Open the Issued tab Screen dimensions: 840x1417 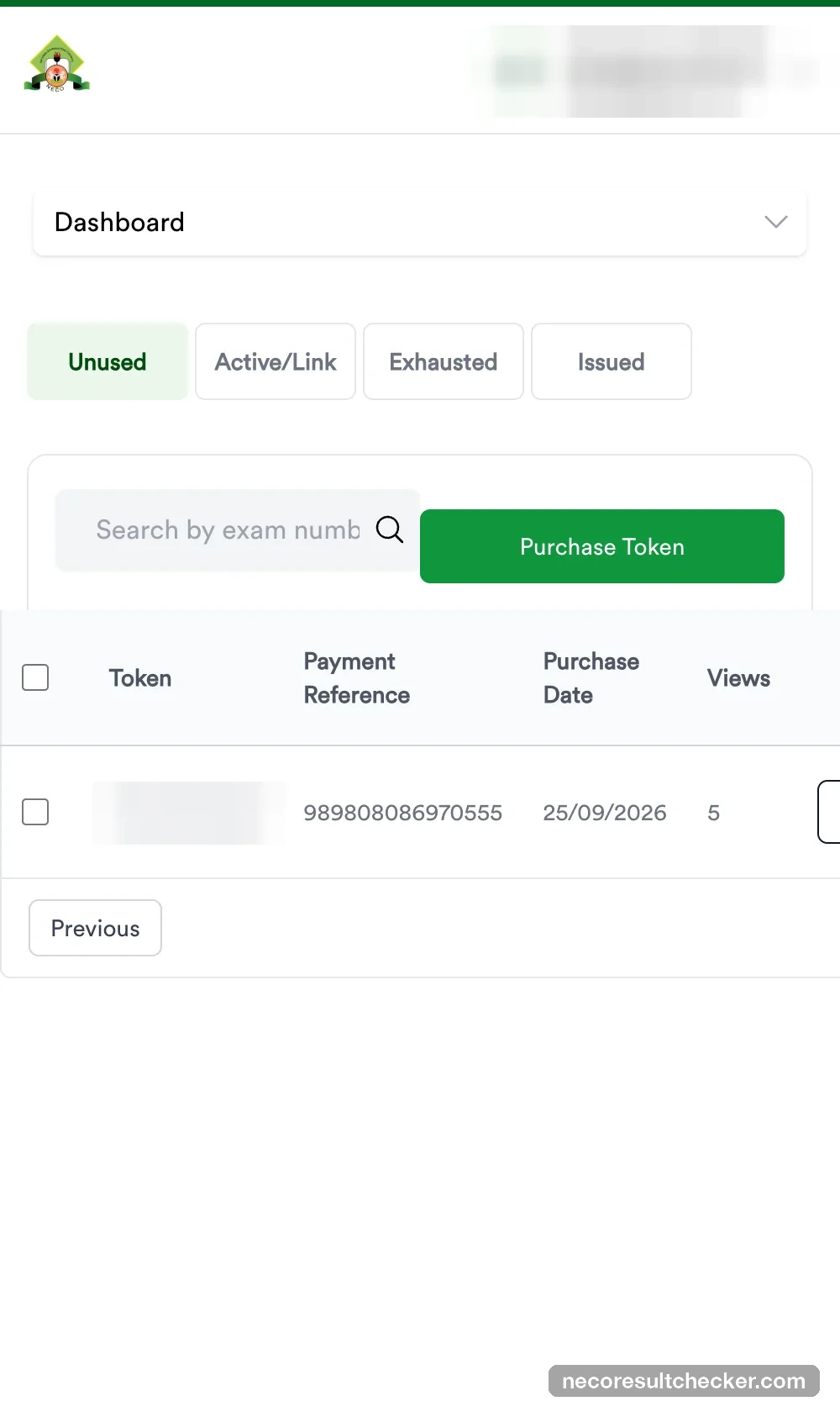tap(612, 361)
